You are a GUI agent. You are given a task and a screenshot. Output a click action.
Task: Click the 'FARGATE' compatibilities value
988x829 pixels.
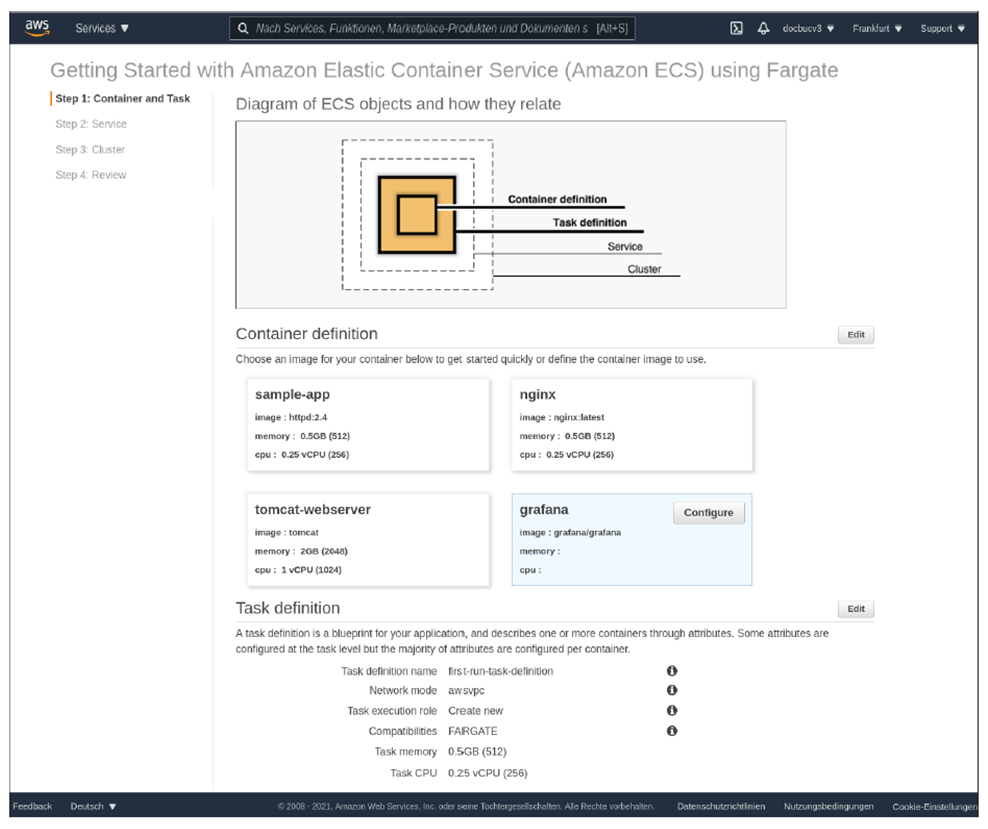click(x=473, y=731)
